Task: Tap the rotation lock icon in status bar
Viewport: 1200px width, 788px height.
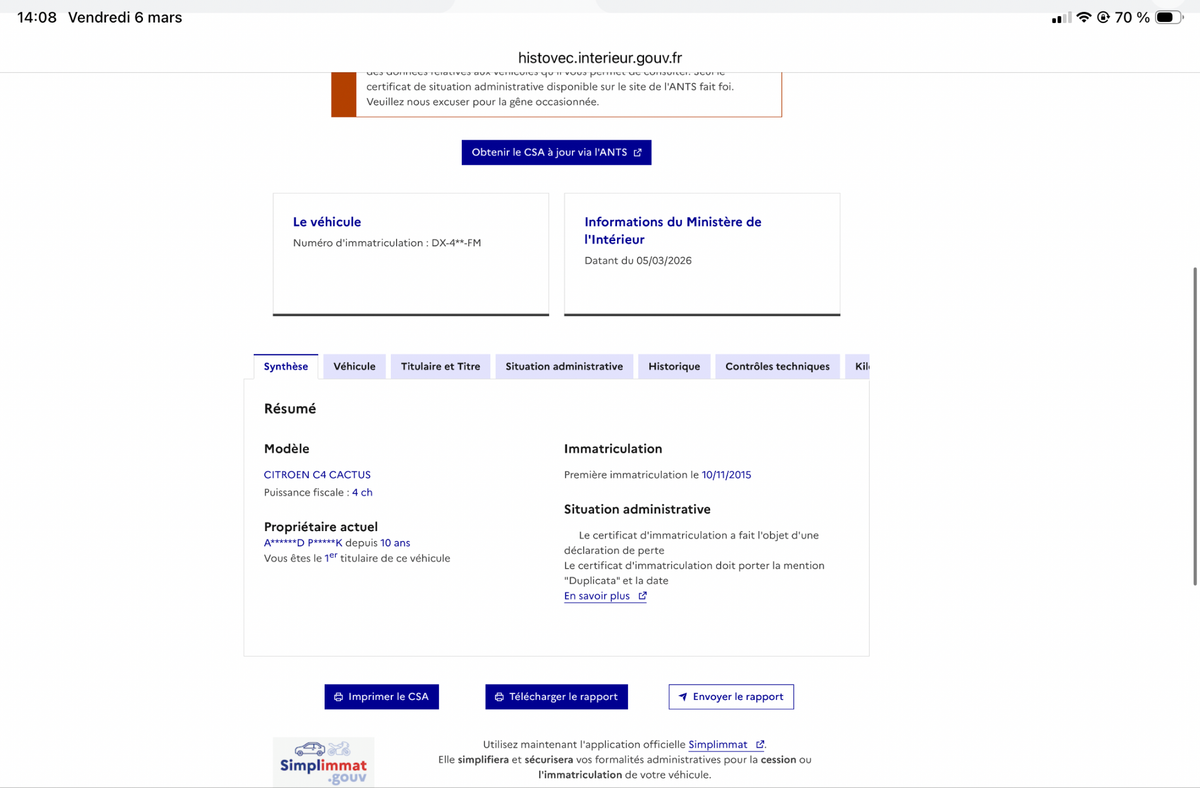Action: point(1104,17)
